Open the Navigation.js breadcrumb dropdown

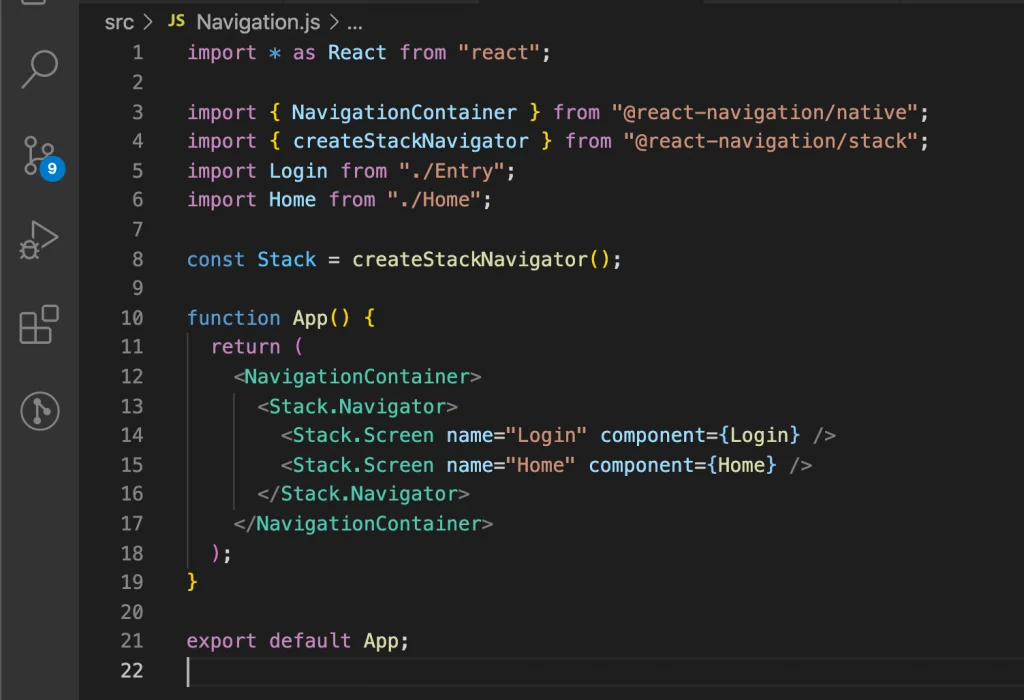(x=258, y=22)
